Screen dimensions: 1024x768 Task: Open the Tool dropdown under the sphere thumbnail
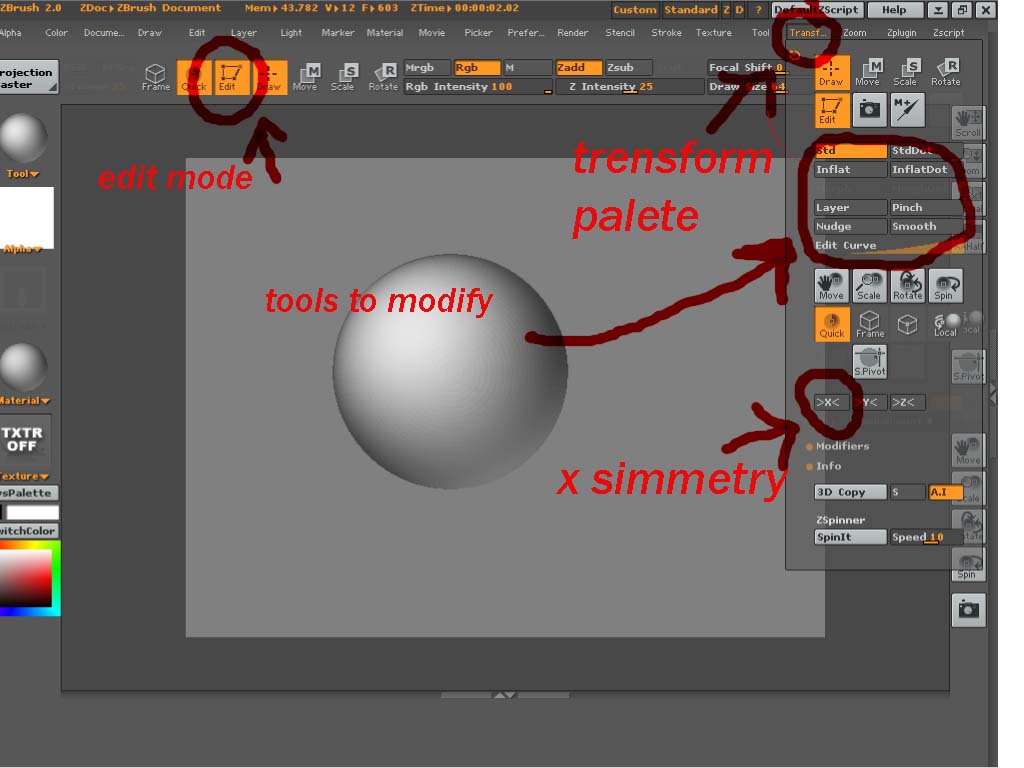click(x=22, y=174)
